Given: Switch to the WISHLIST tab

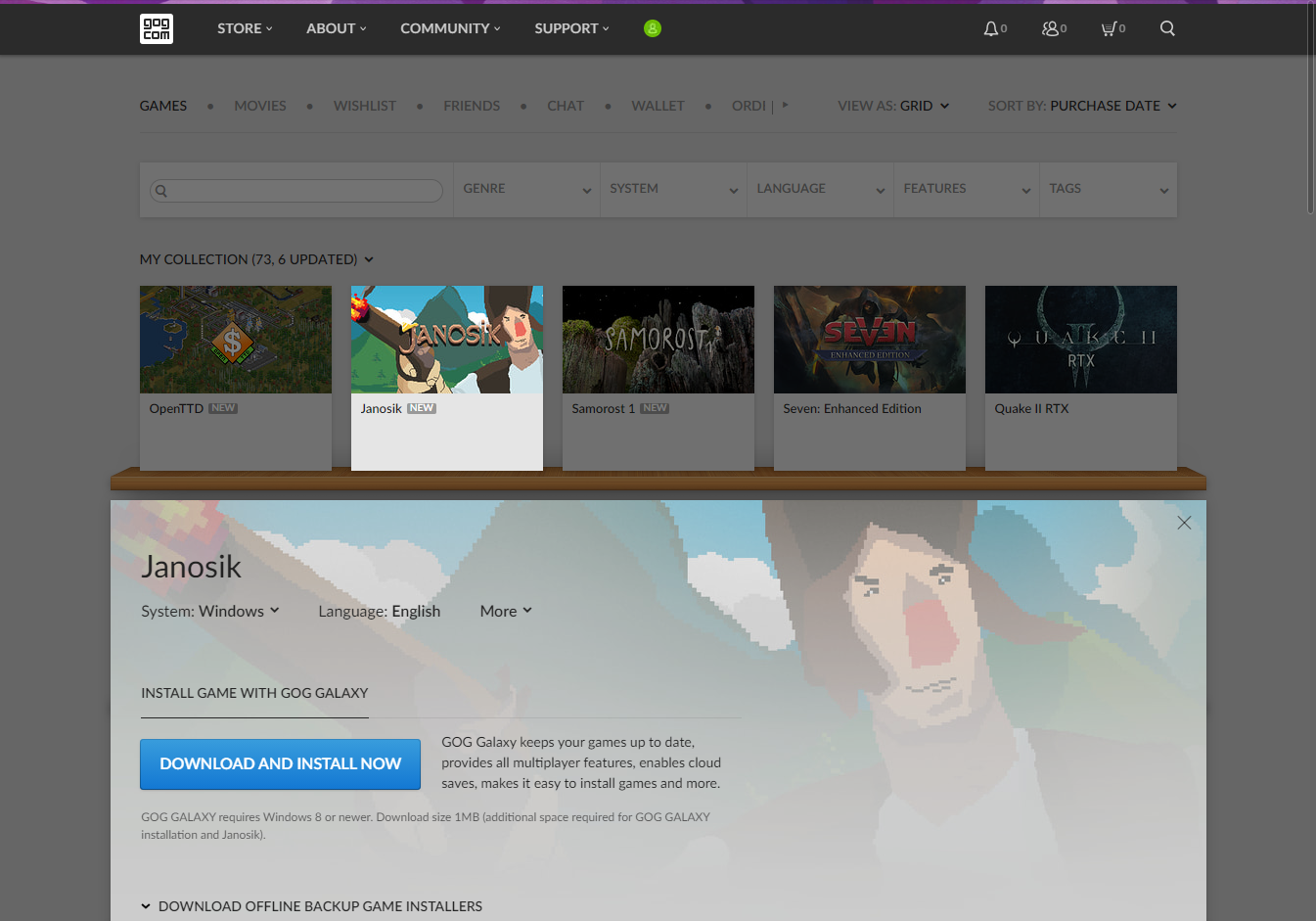Looking at the screenshot, I should (x=365, y=106).
